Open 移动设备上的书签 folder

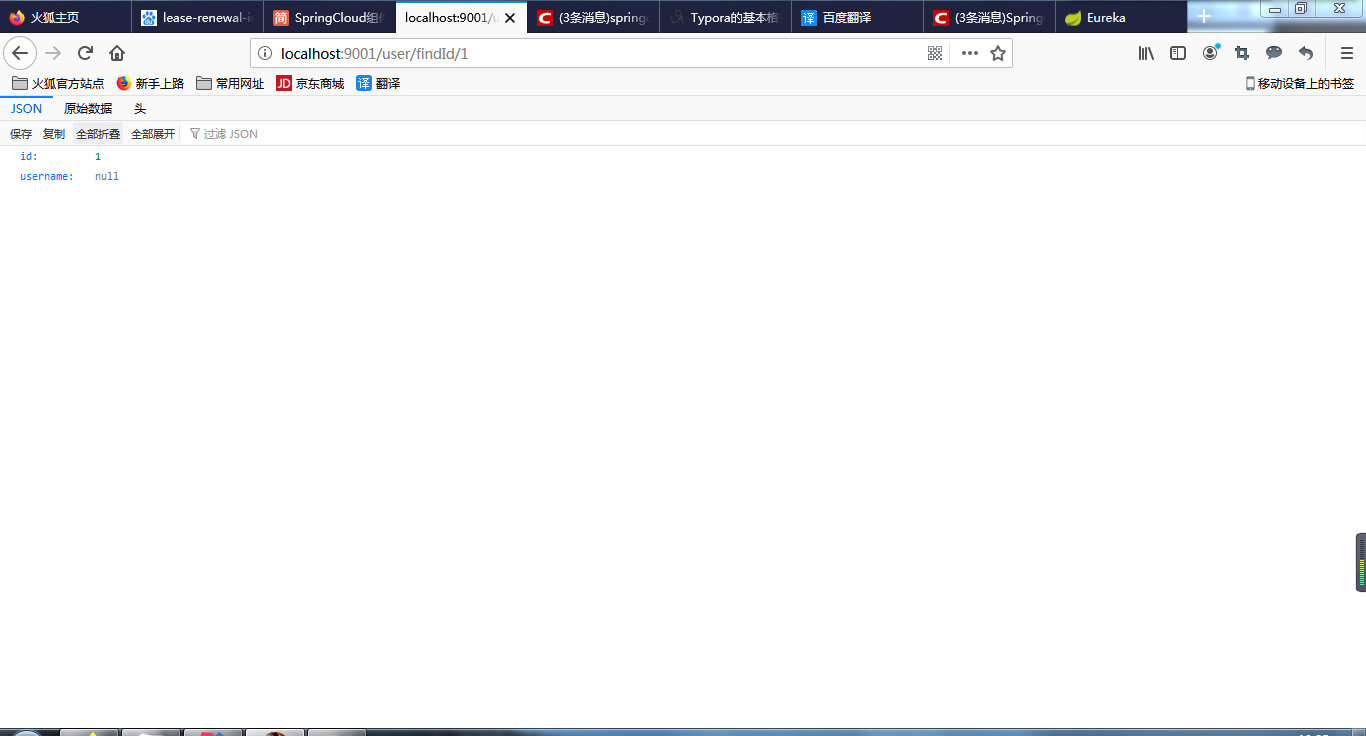pos(1300,84)
